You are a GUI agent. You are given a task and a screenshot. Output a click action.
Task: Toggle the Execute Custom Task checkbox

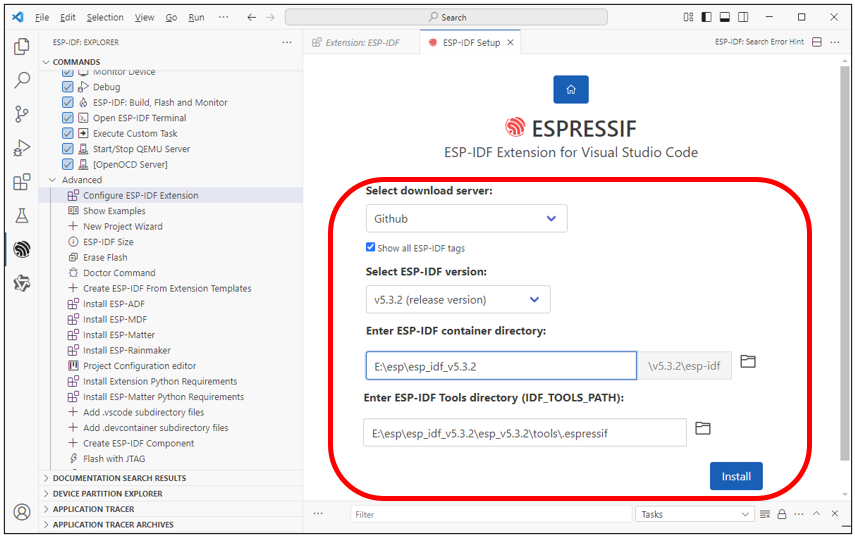68,133
